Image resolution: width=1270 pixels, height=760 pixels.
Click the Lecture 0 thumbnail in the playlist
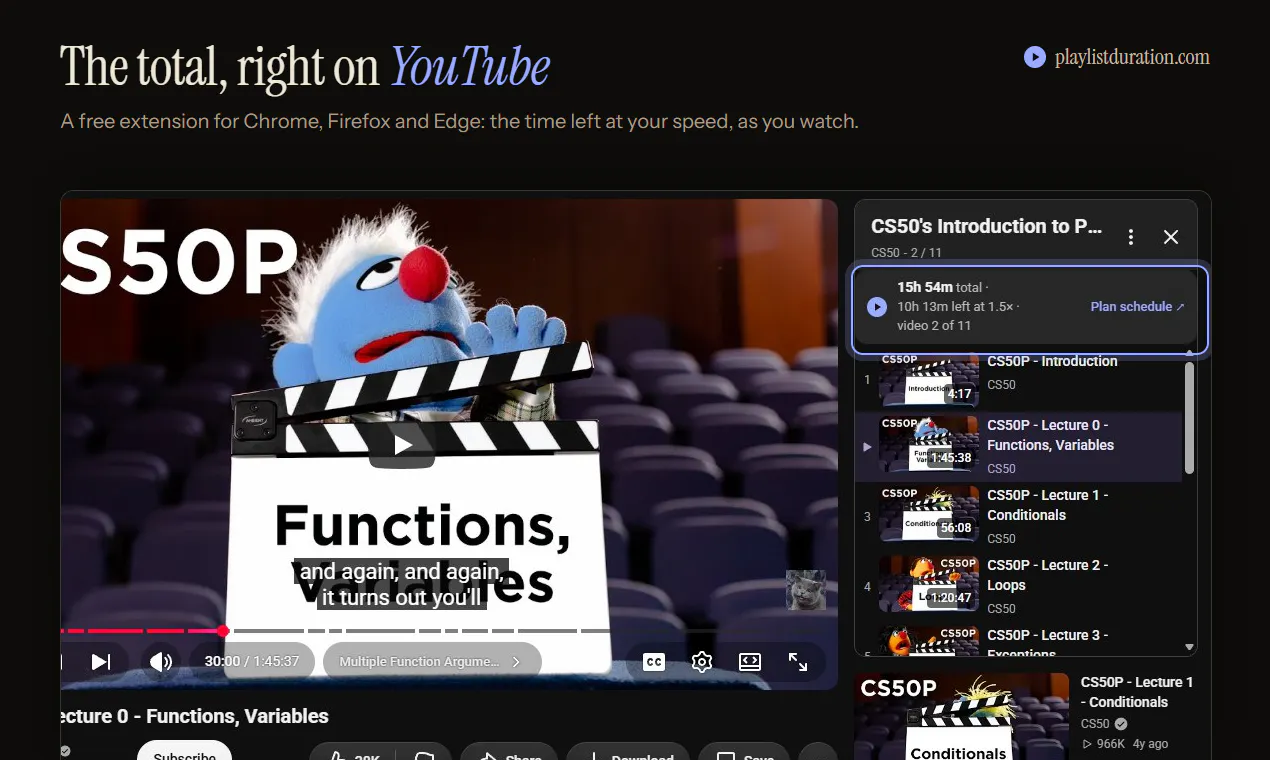click(x=929, y=444)
